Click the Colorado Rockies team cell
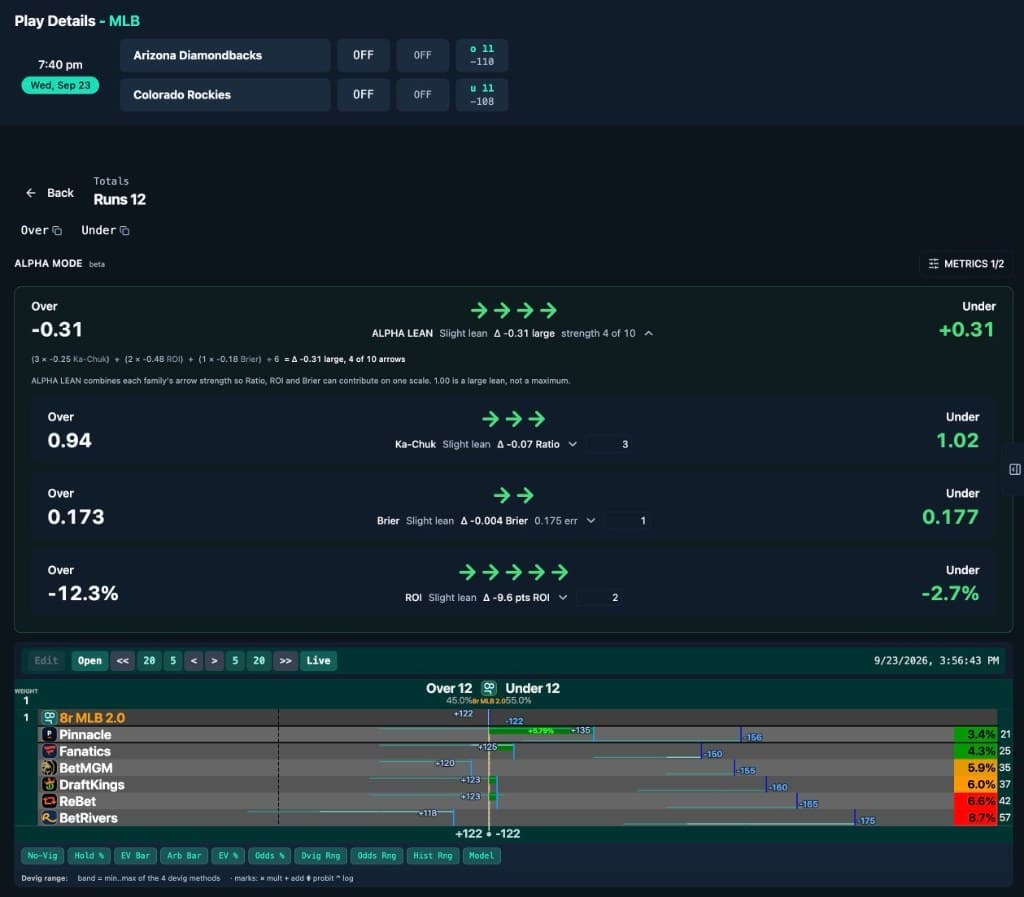The height and width of the screenshot is (897, 1024). 225,95
